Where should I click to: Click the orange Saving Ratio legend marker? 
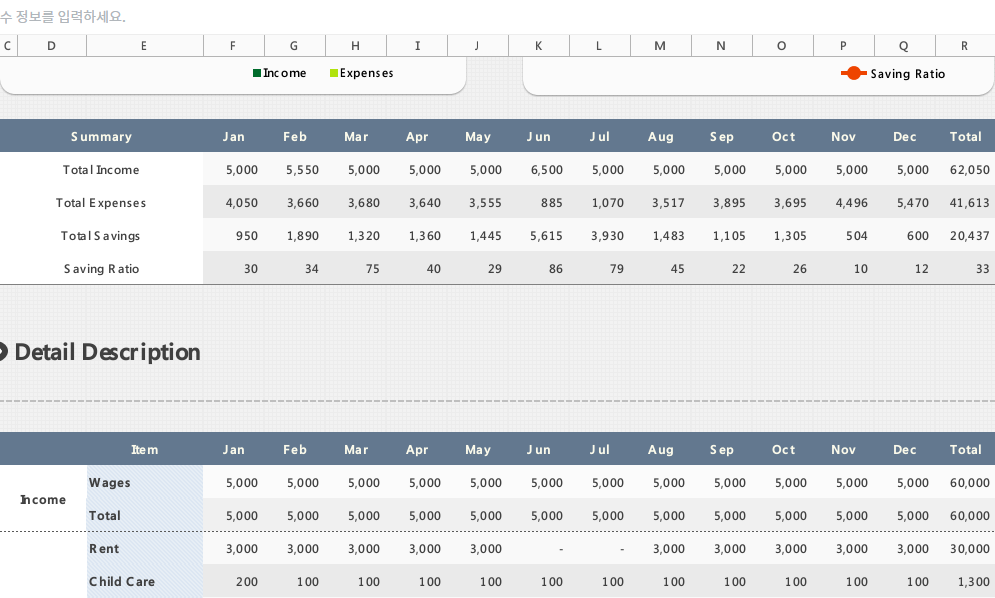(853, 74)
